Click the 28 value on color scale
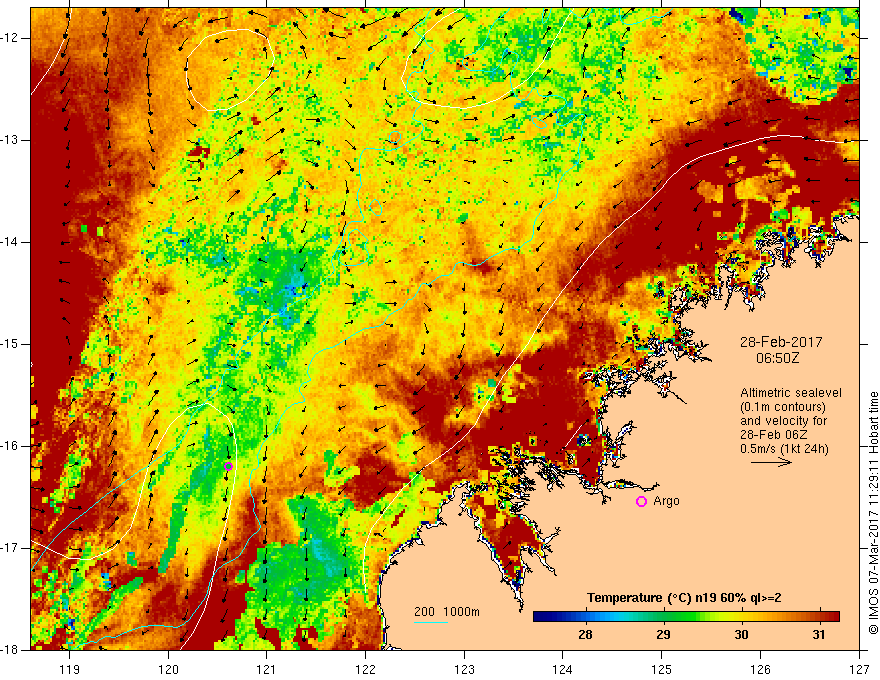 [585, 635]
